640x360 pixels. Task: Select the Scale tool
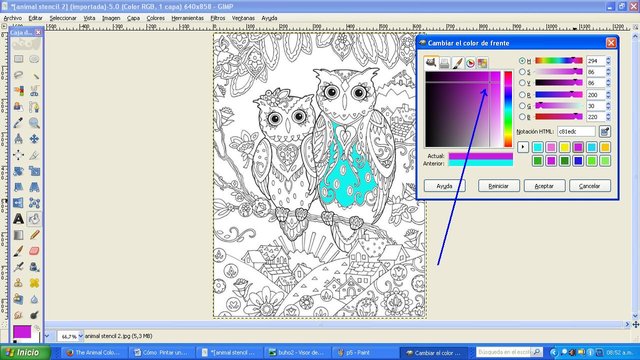coord(34,171)
